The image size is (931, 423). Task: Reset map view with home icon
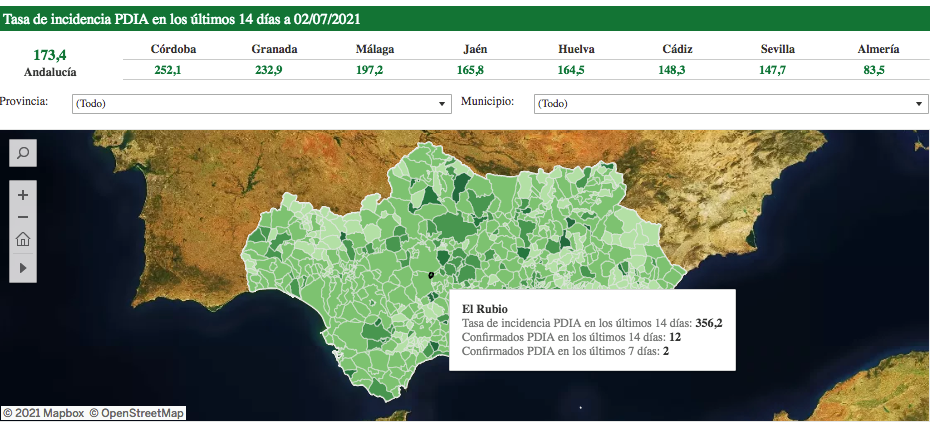pyautogui.click(x=23, y=240)
